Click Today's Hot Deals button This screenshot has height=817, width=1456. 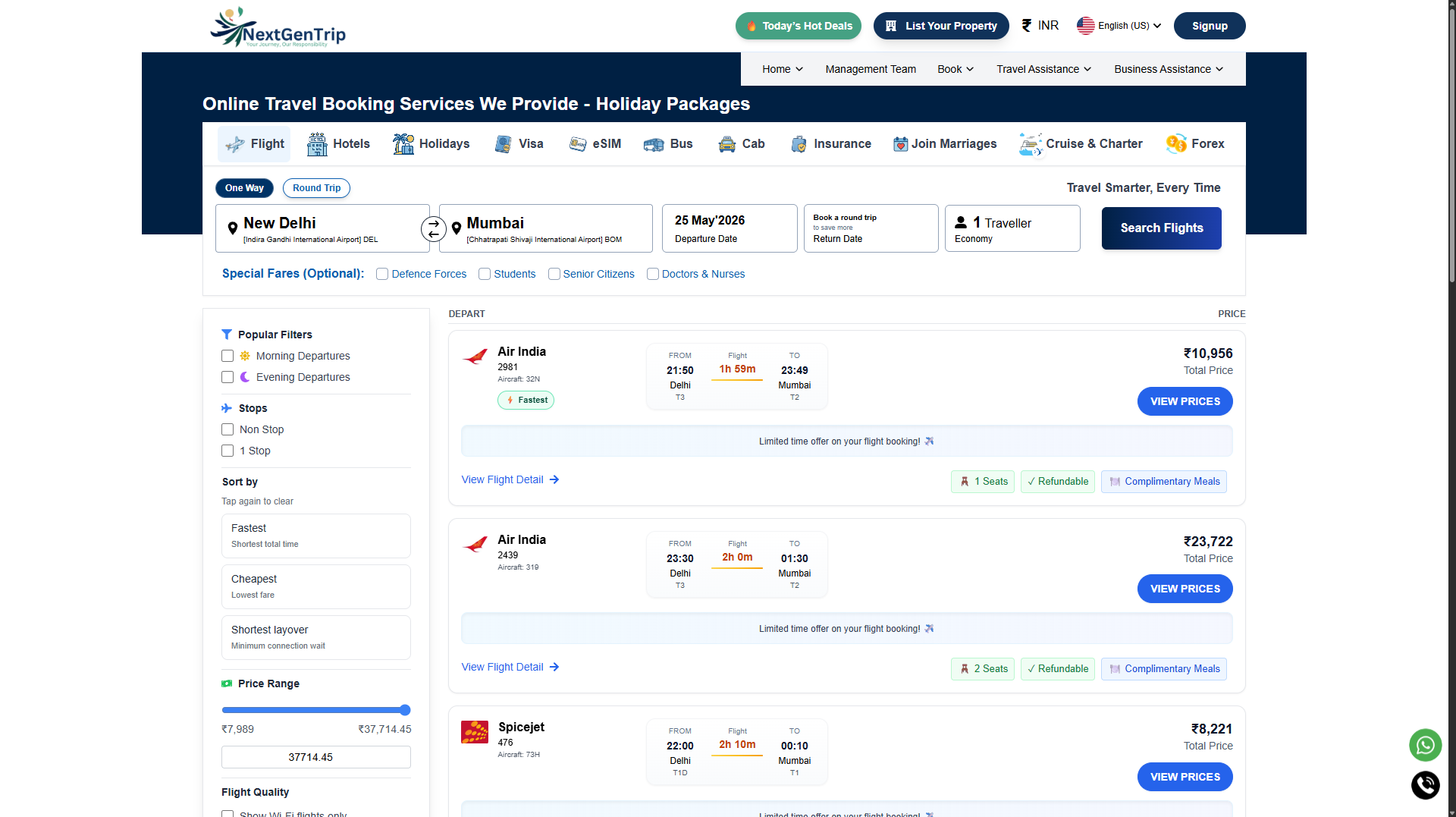[799, 26]
